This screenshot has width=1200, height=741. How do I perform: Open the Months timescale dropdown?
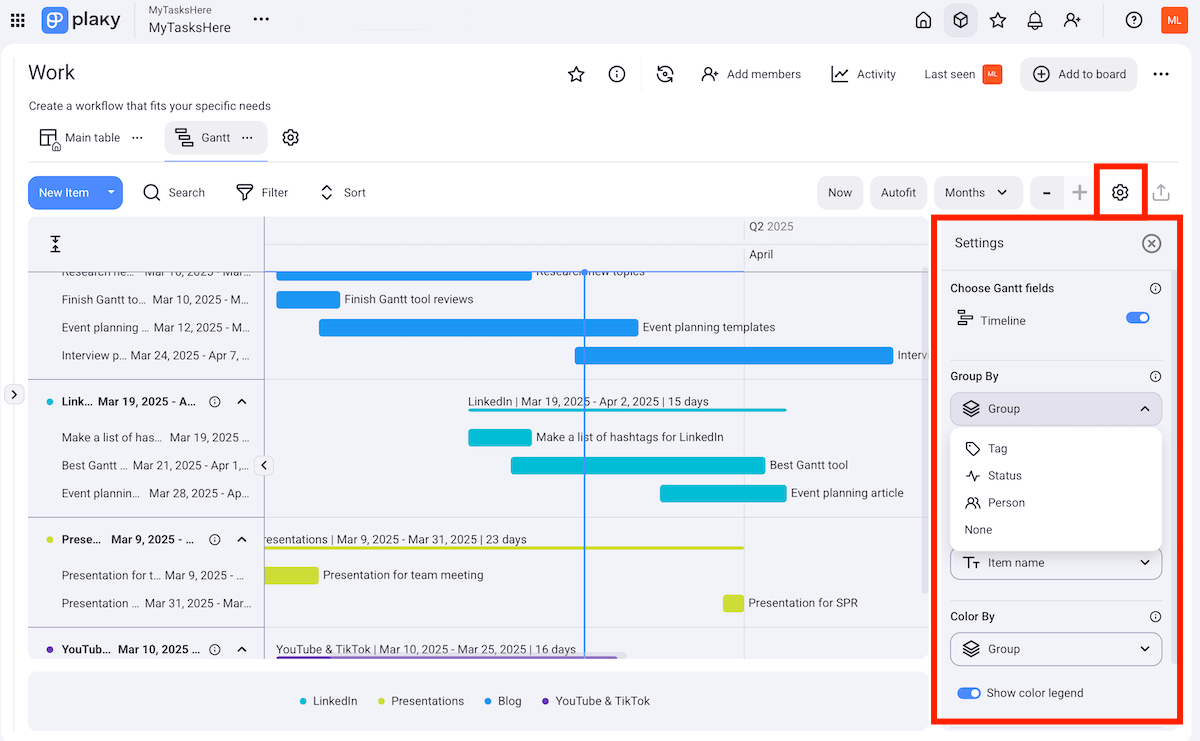(977, 193)
